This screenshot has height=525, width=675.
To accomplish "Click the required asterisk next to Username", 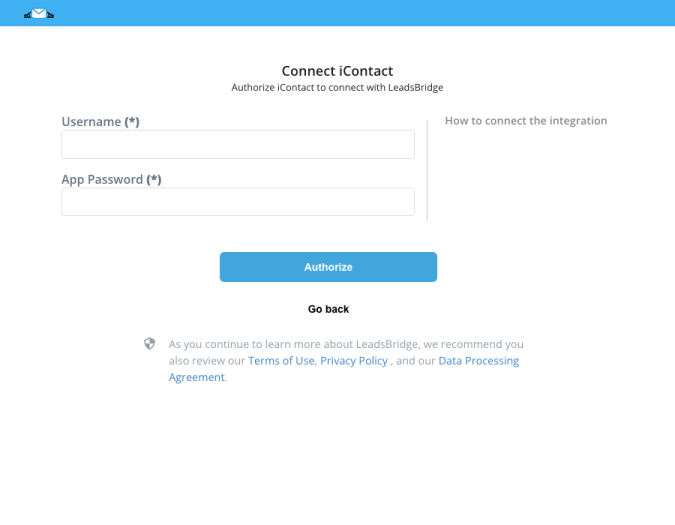I will [x=132, y=122].
